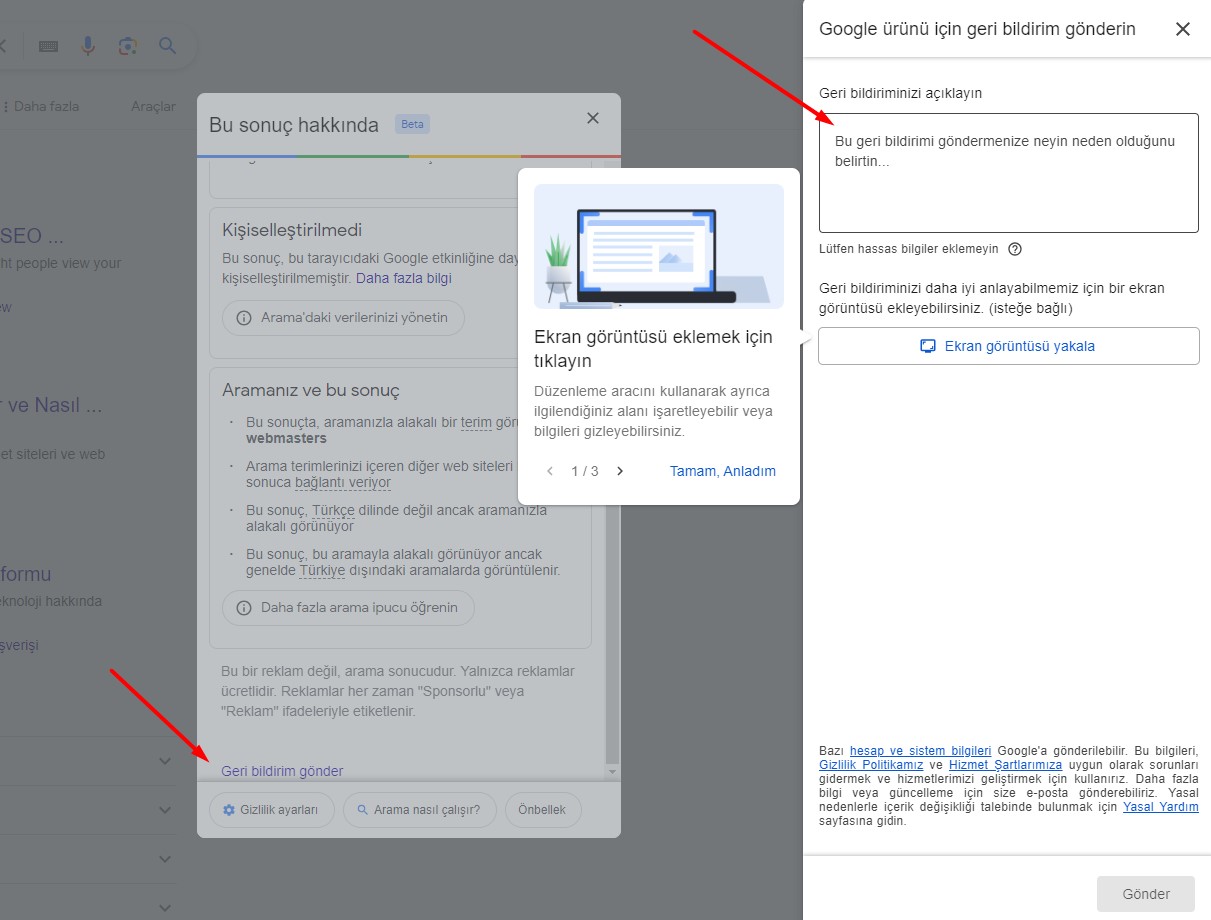Click Tamam, Anladım in the tooltip

click(723, 471)
